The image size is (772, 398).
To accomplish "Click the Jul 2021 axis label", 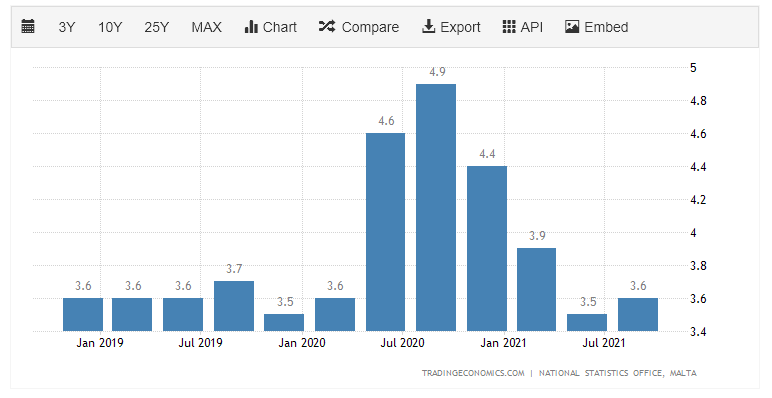I will [x=604, y=343].
